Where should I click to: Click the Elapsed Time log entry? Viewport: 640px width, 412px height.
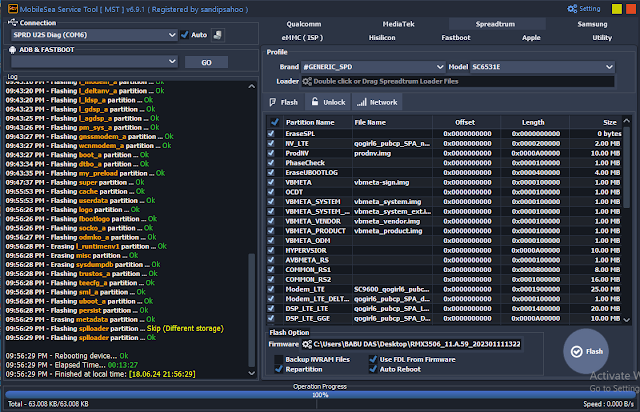[71, 365]
